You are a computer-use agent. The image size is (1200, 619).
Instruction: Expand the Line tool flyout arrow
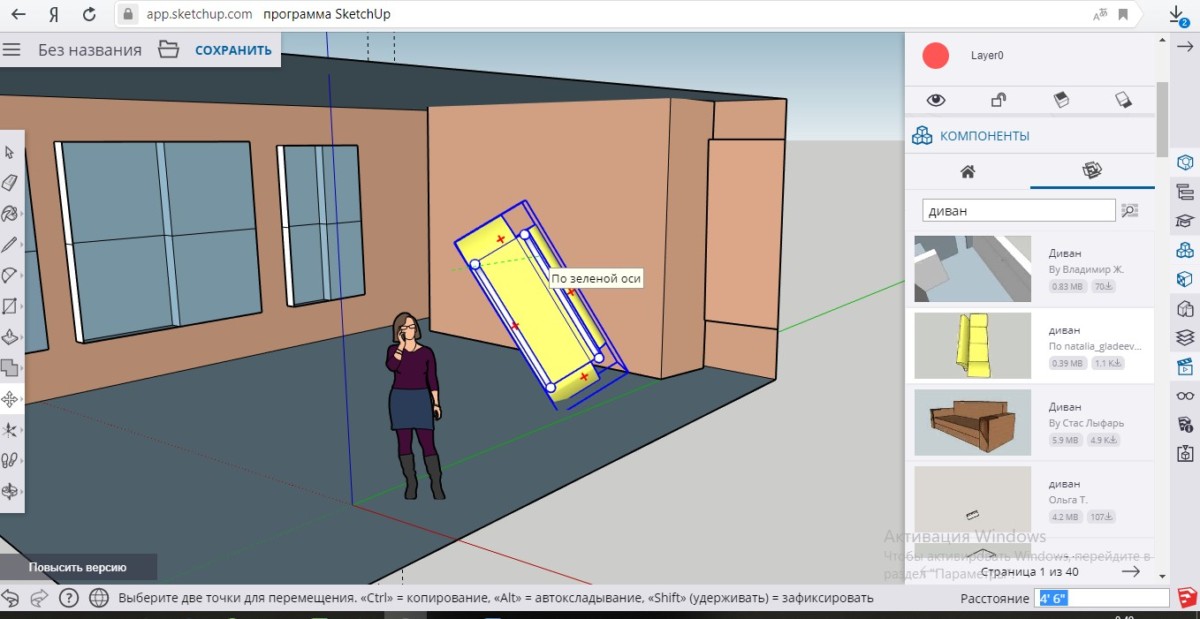click(20, 245)
